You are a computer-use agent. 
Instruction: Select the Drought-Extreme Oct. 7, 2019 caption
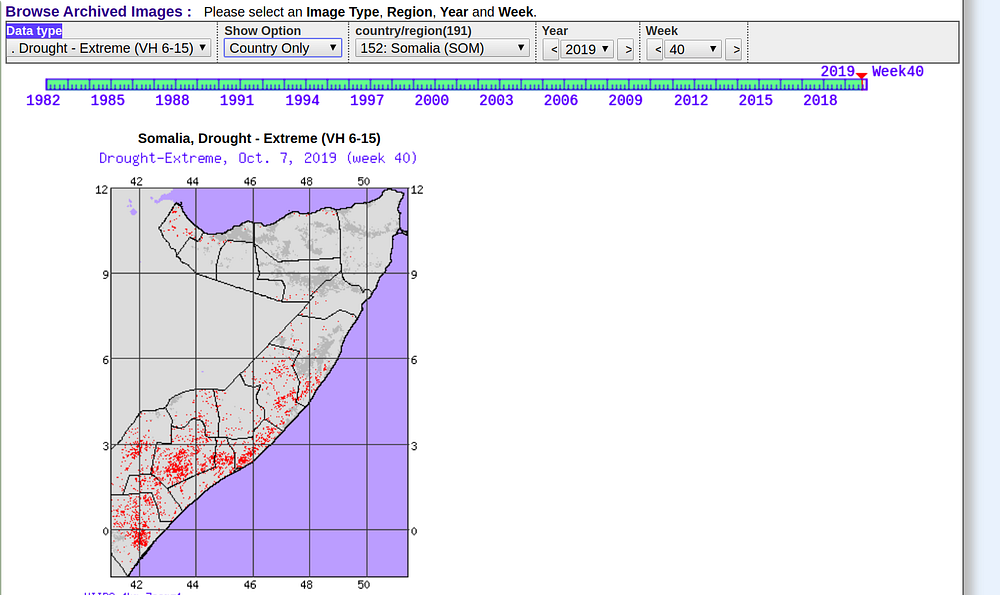pos(258,158)
